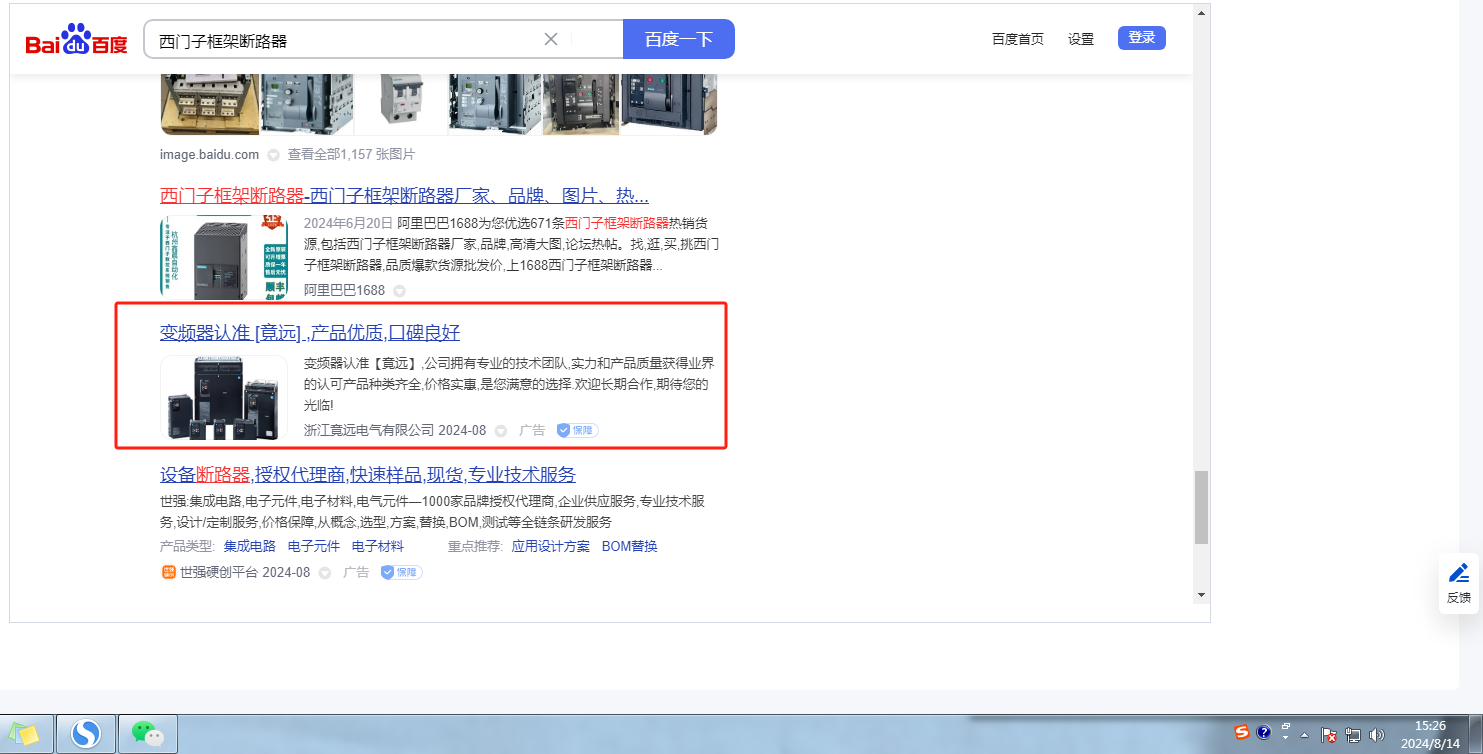This screenshot has height=754, width=1483.
Task: Click the Sogou input method tray icon
Action: tap(1242, 733)
